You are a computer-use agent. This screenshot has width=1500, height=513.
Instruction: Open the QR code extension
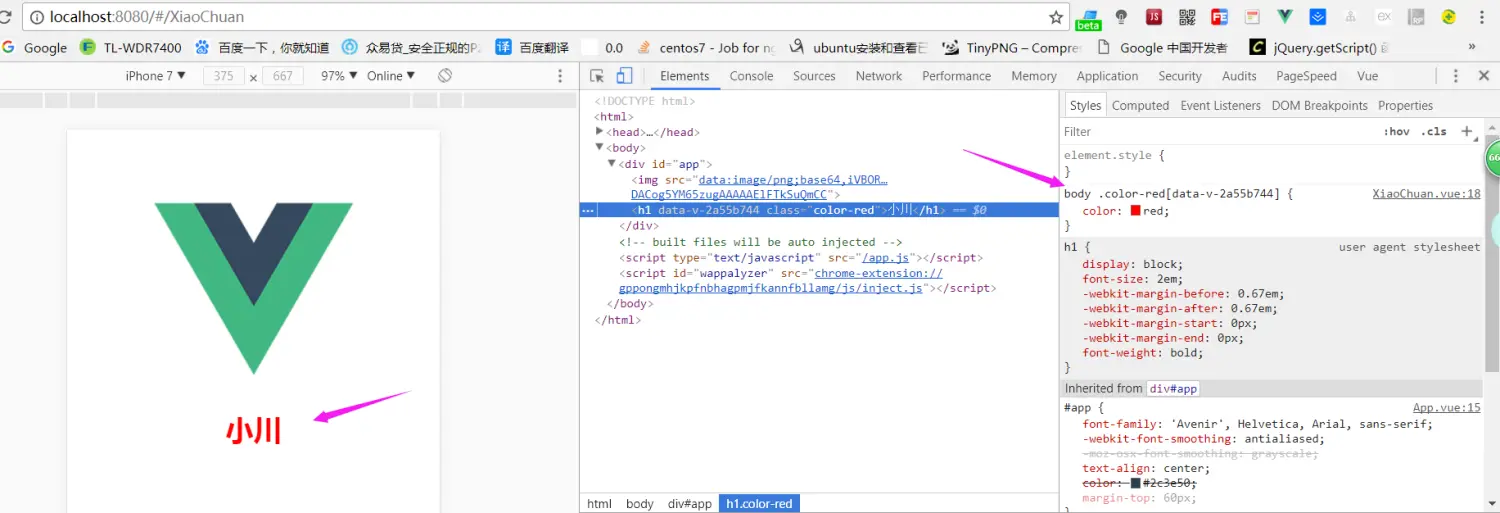[x=1187, y=17]
